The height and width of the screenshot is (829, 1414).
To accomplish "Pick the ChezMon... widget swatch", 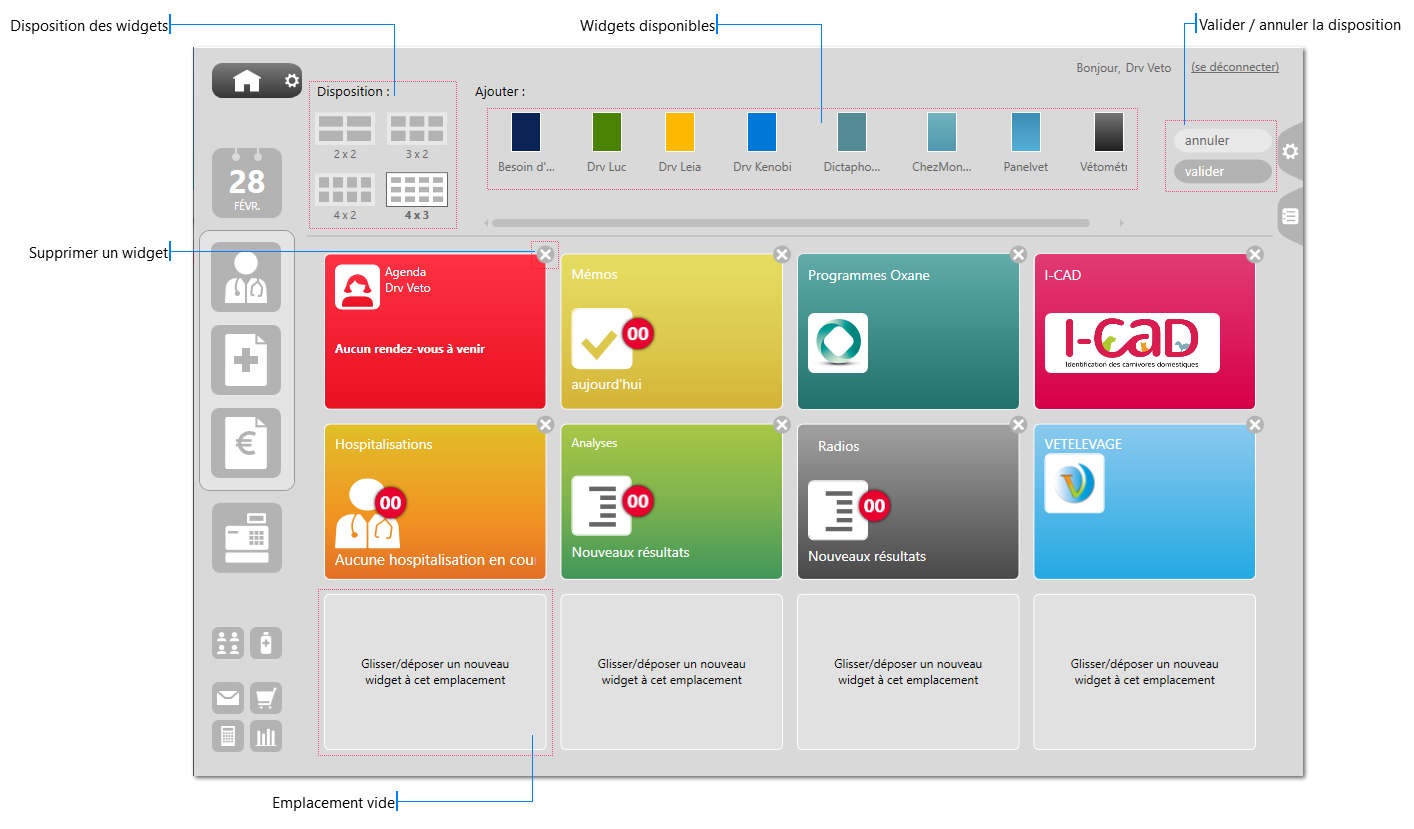I will 942,132.
